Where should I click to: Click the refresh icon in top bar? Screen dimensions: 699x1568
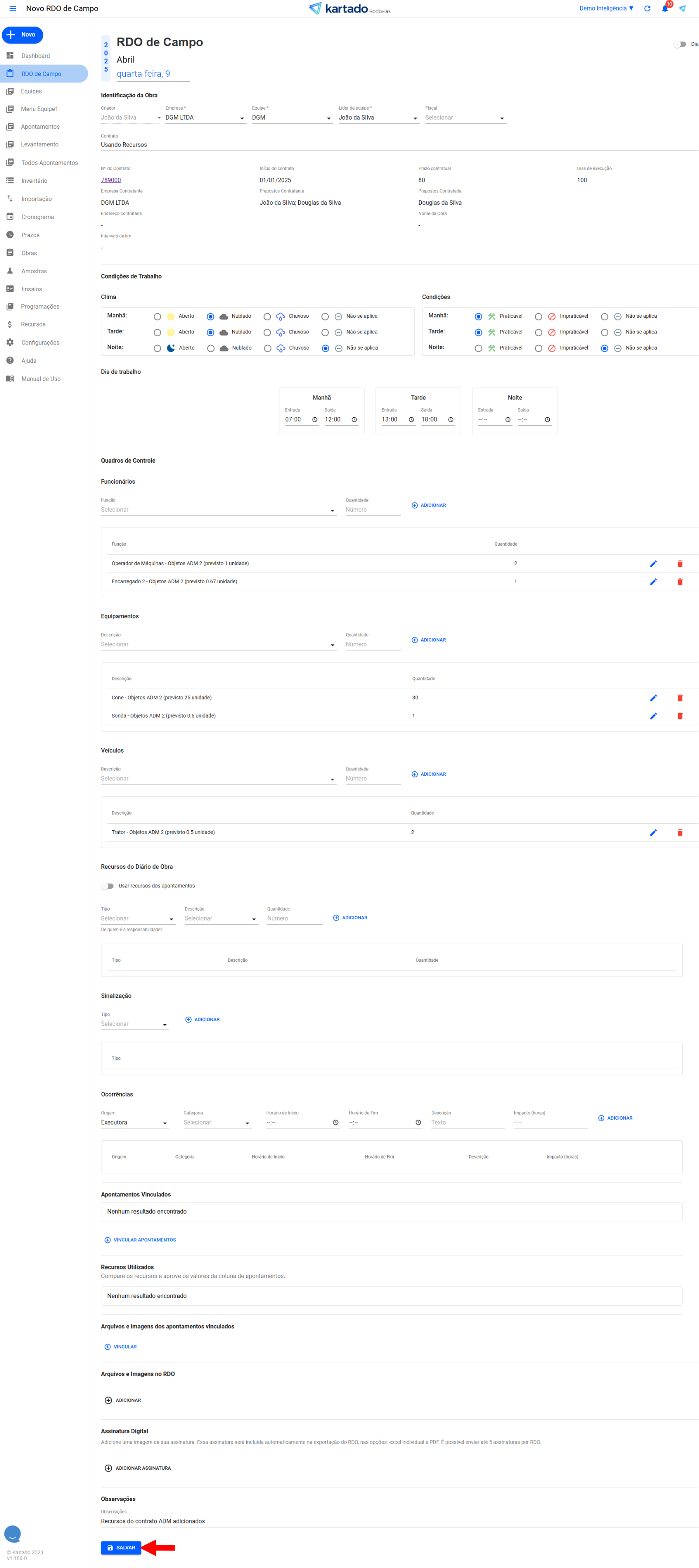(647, 9)
